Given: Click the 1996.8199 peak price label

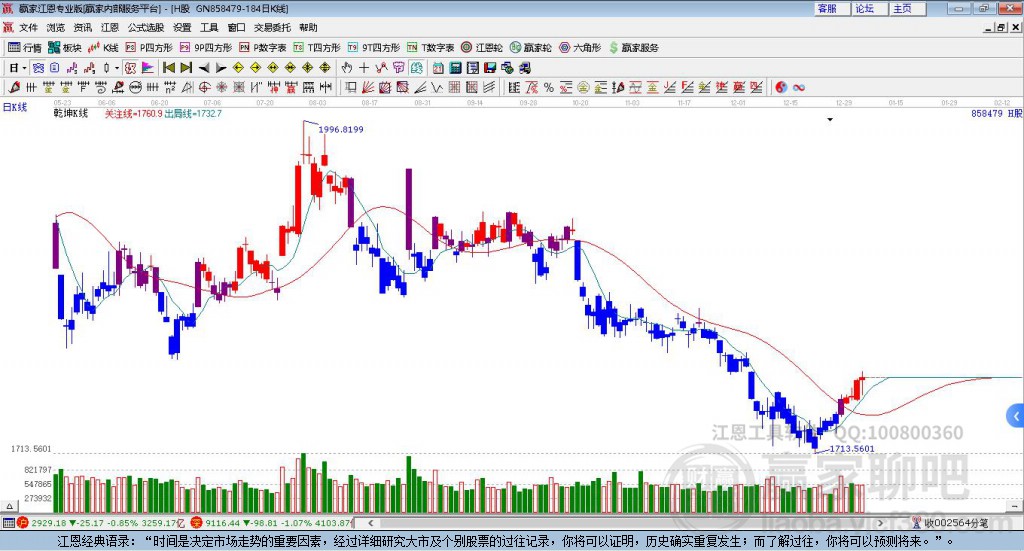Looking at the screenshot, I should point(341,129).
